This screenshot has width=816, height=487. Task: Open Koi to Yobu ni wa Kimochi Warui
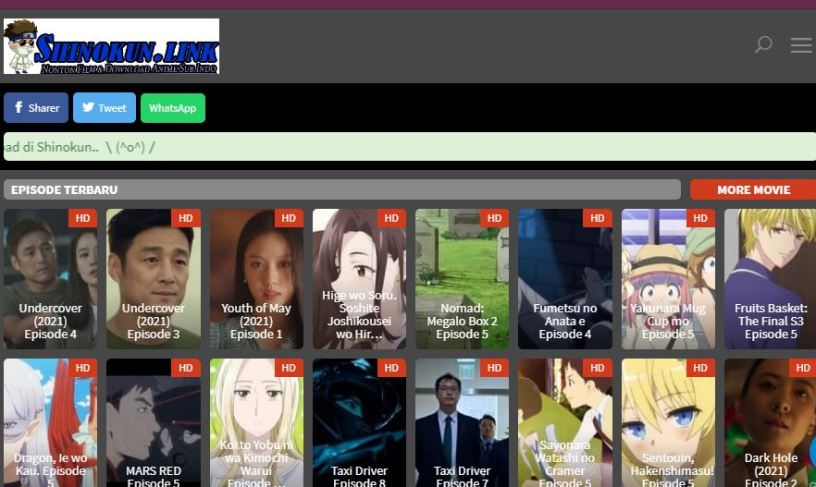coord(257,423)
